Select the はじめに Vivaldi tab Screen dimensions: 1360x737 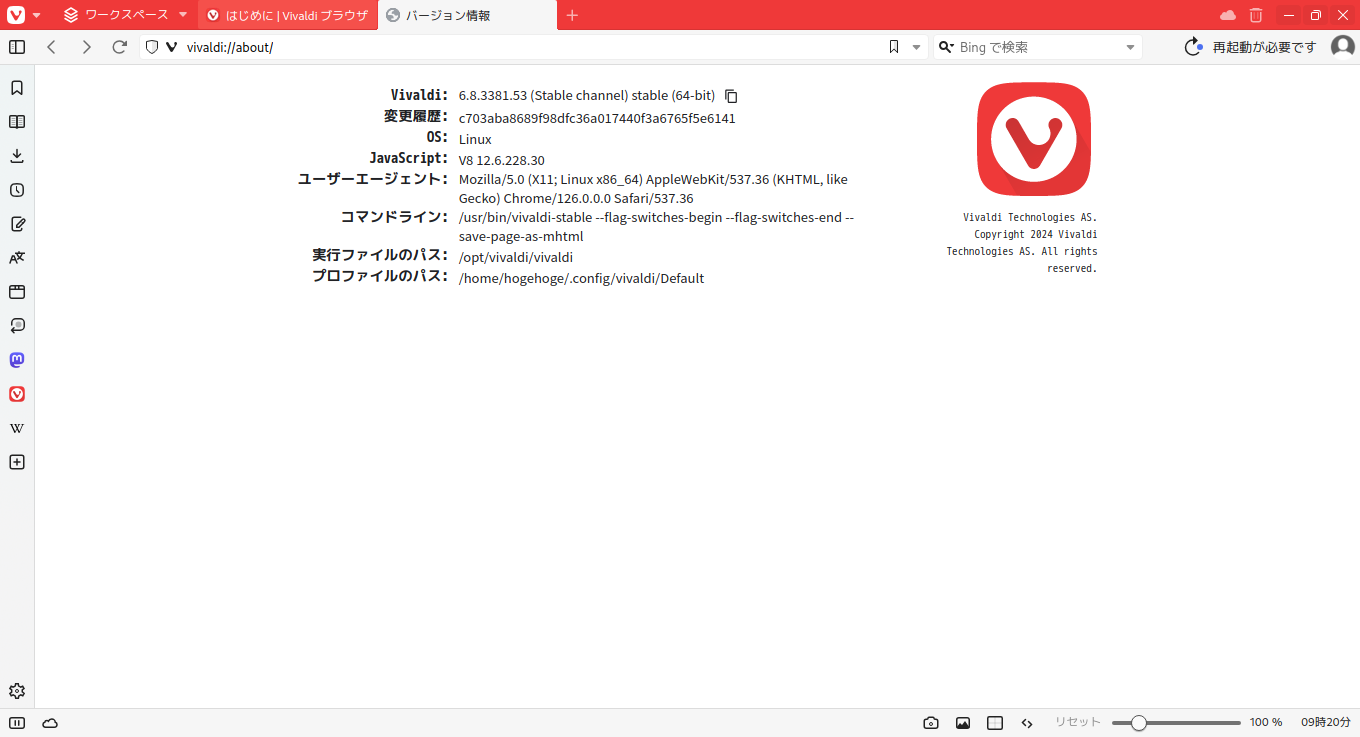tap(288, 15)
